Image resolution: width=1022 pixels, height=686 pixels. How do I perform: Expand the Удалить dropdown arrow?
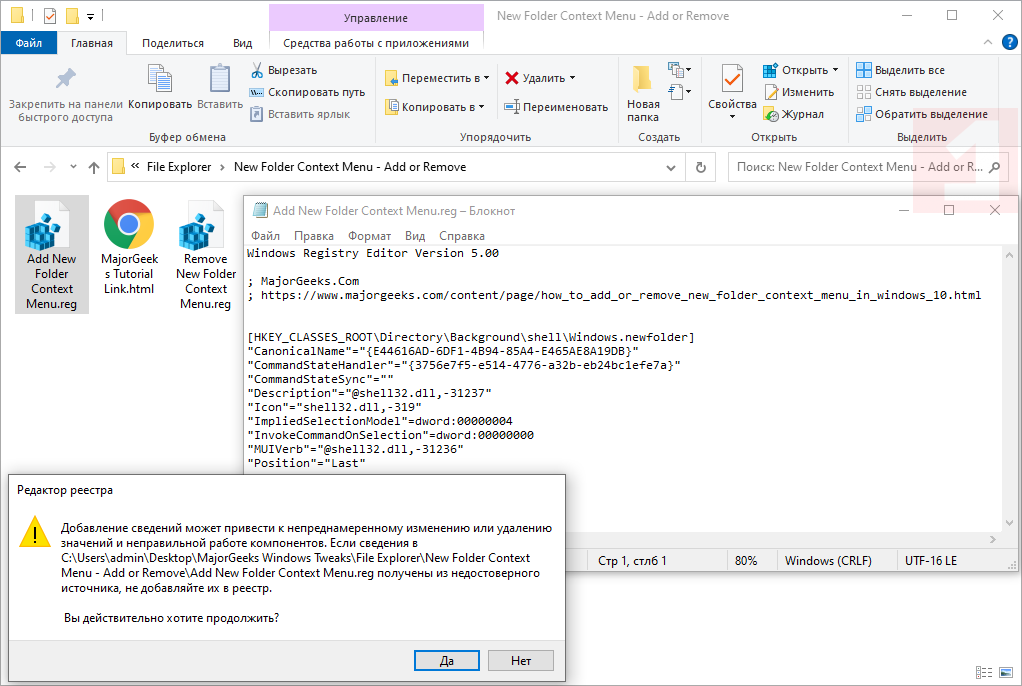coord(572,78)
